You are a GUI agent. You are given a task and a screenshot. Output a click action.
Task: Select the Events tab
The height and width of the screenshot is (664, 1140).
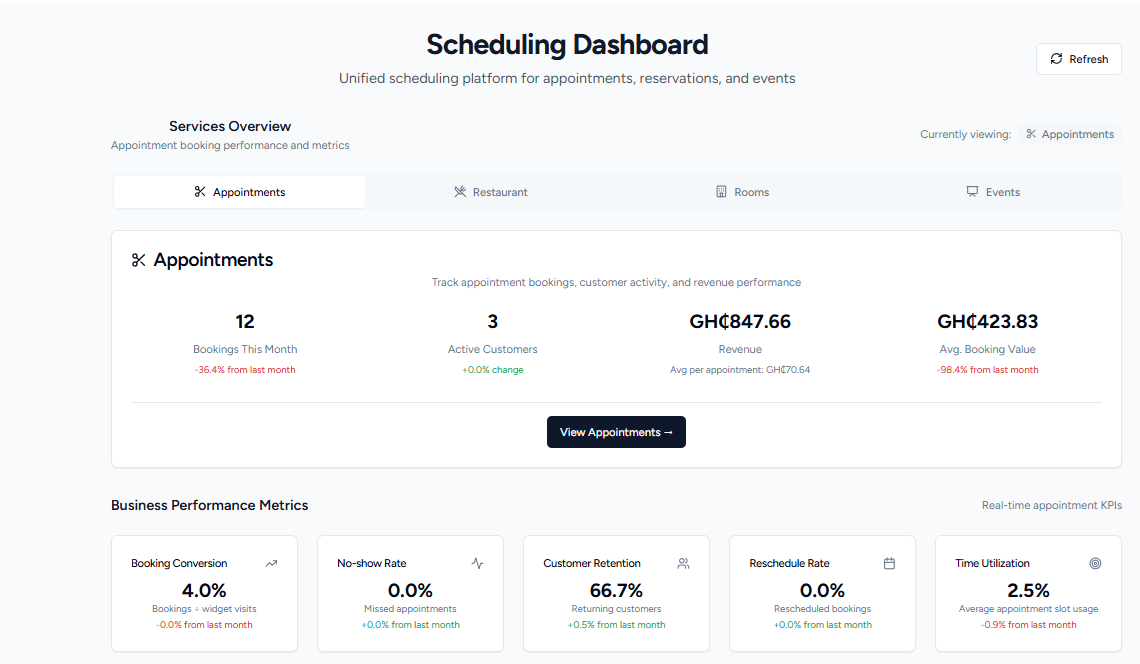click(x=993, y=192)
